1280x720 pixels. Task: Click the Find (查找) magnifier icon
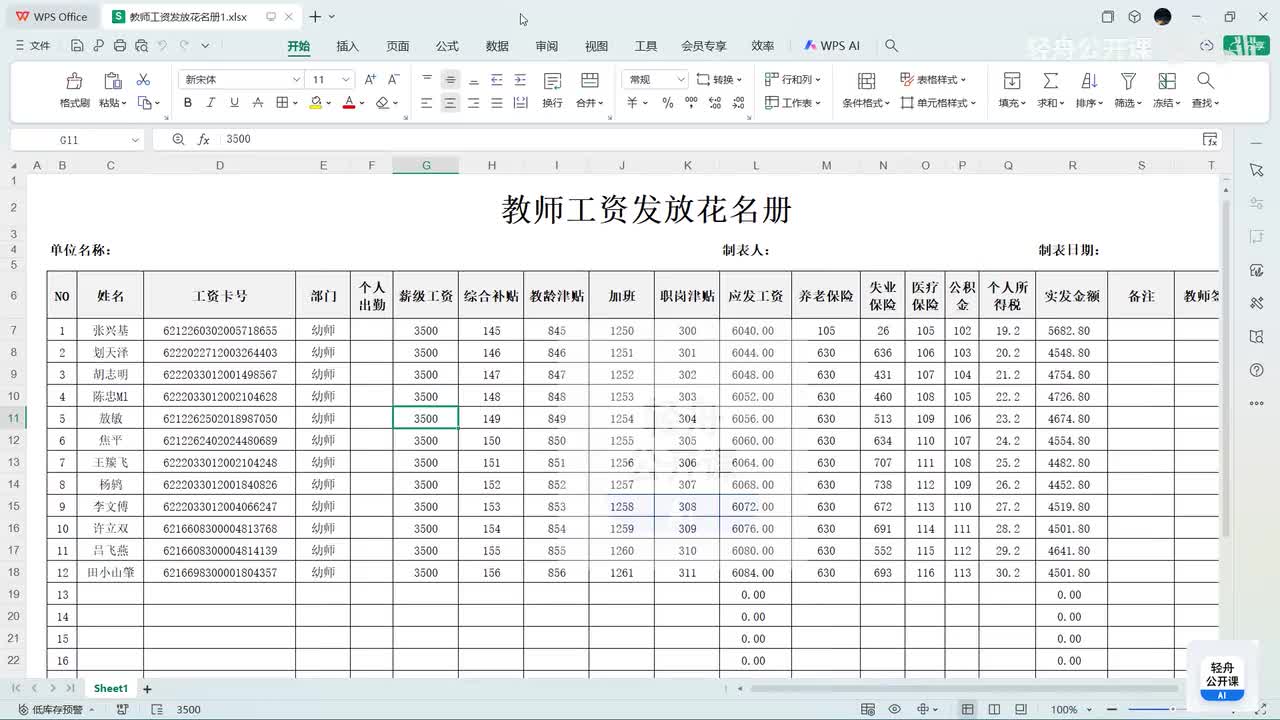coord(1205,81)
